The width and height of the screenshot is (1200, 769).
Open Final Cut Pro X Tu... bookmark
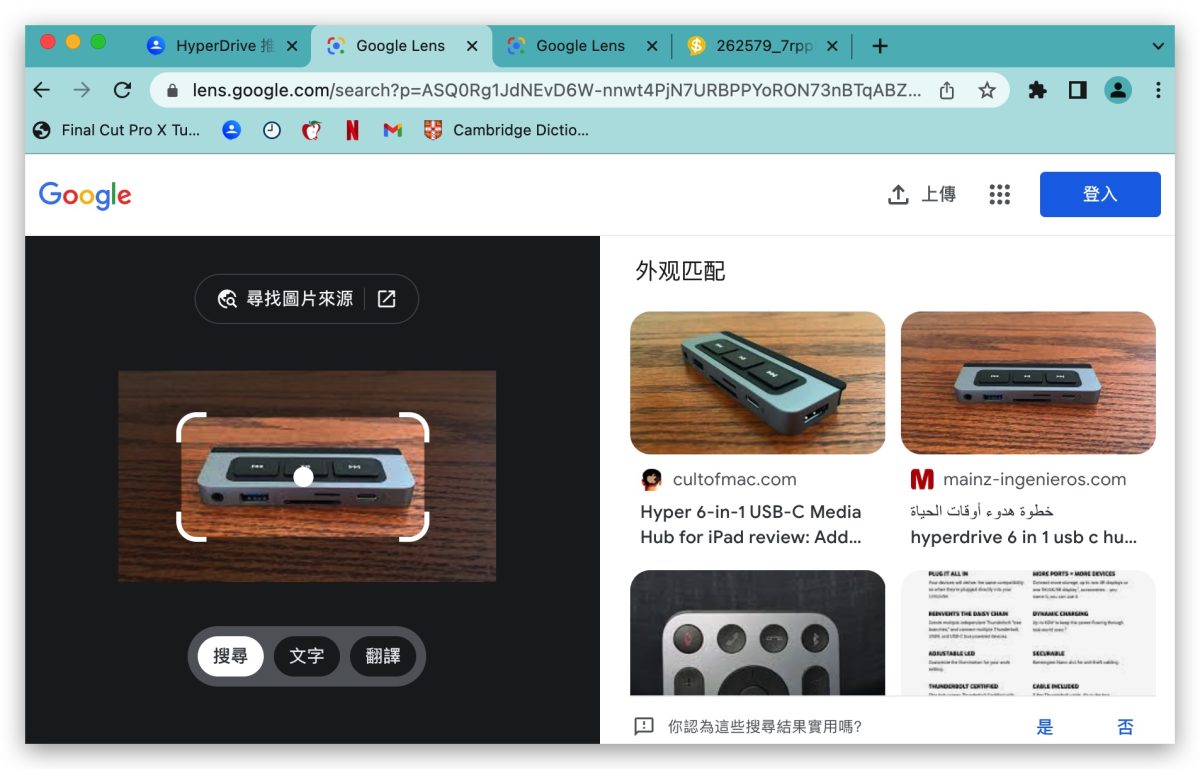(x=117, y=130)
